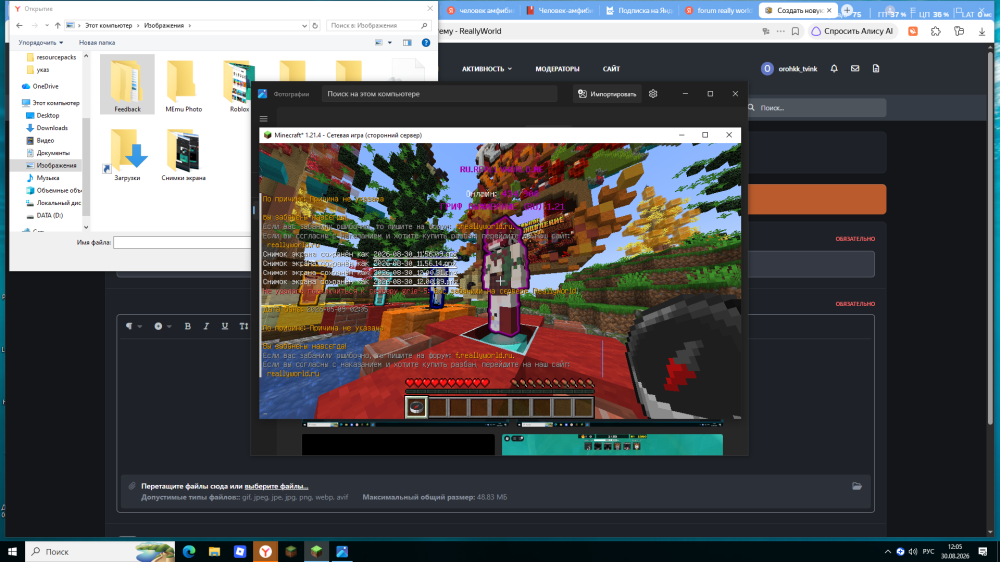The width and height of the screenshot is (1000, 562).
Task: Open Документы in the navigation tree
Action: pos(48,153)
